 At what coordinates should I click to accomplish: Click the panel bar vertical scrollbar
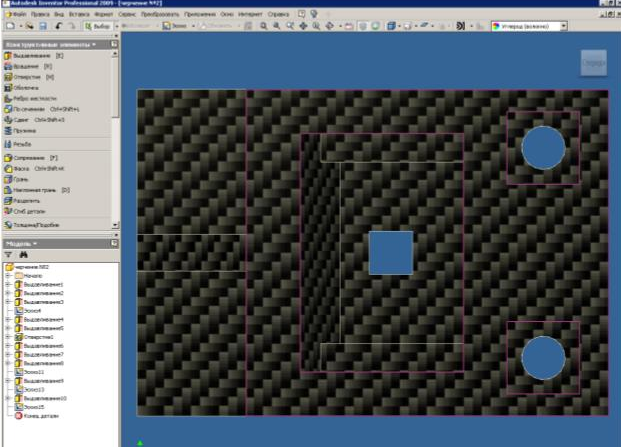click(x=115, y=87)
